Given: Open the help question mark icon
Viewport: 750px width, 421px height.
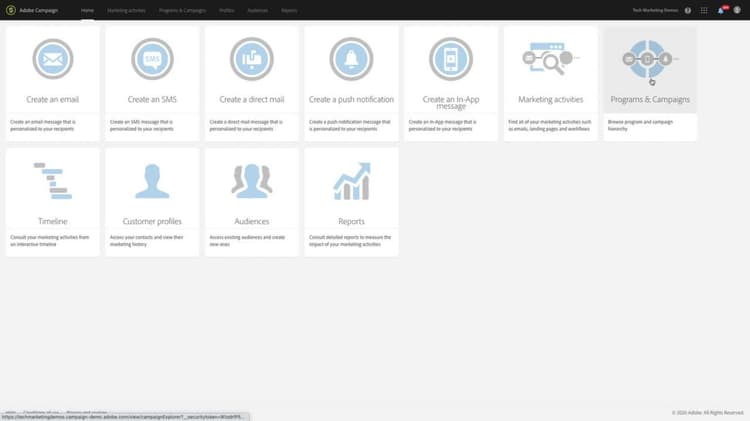Looking at the screenshot, I should 688,10.
